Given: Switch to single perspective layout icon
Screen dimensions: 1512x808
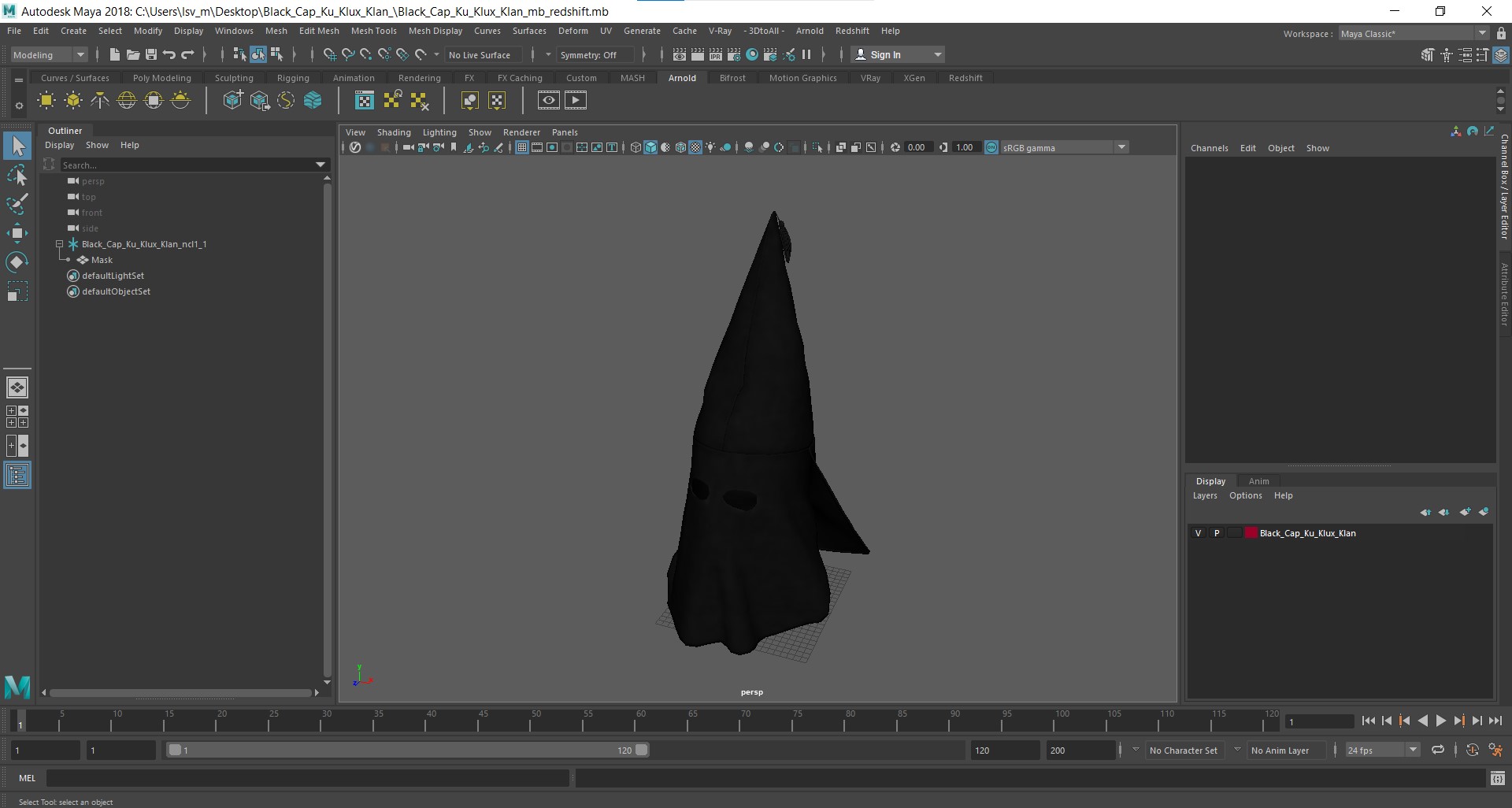Looking at the screenshot, I should (17, 387).
